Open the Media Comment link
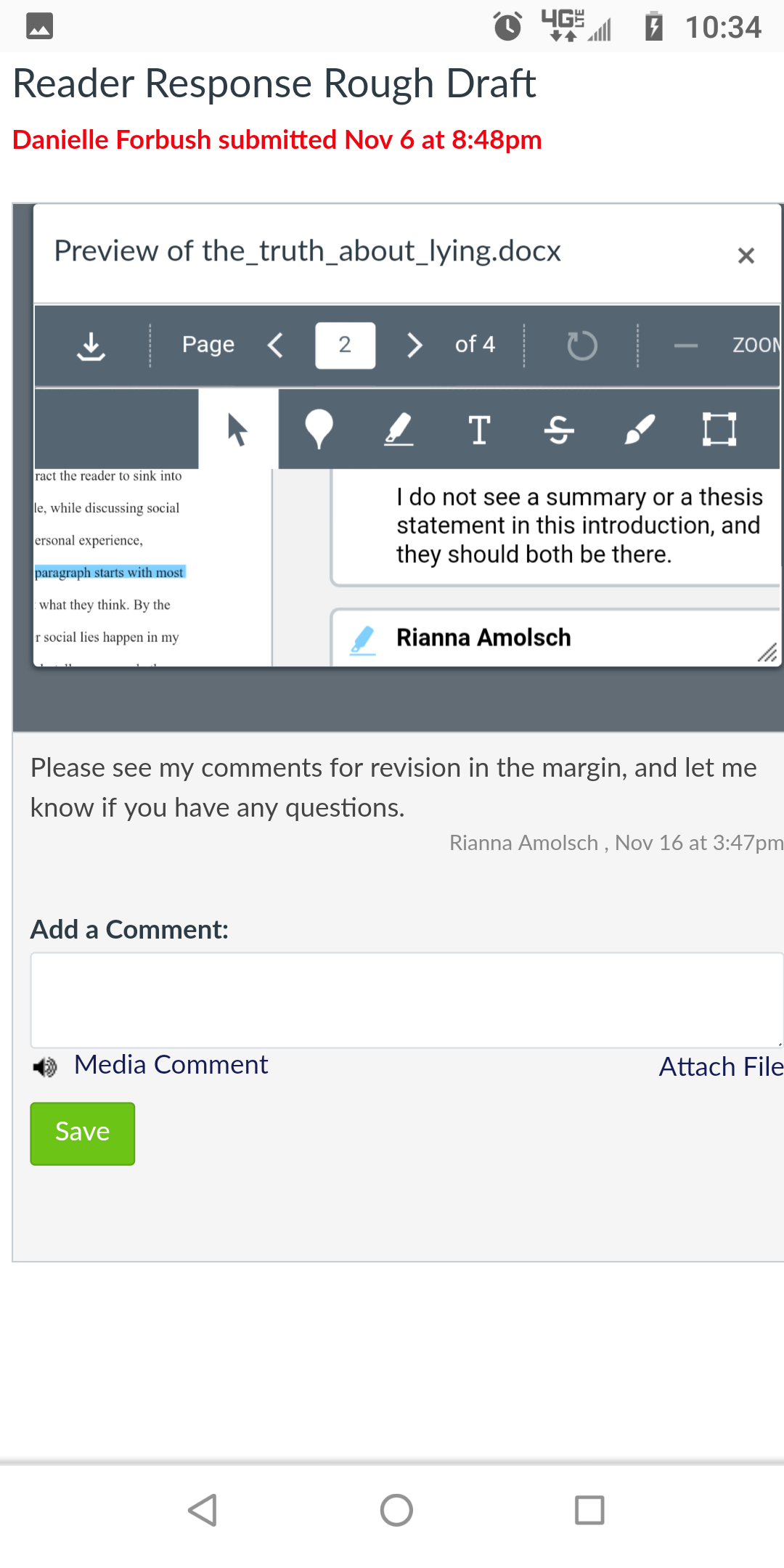Image resolution: width=784 pixels, height=1568 pixels. pyautogui.click(x=171, y=1065)
